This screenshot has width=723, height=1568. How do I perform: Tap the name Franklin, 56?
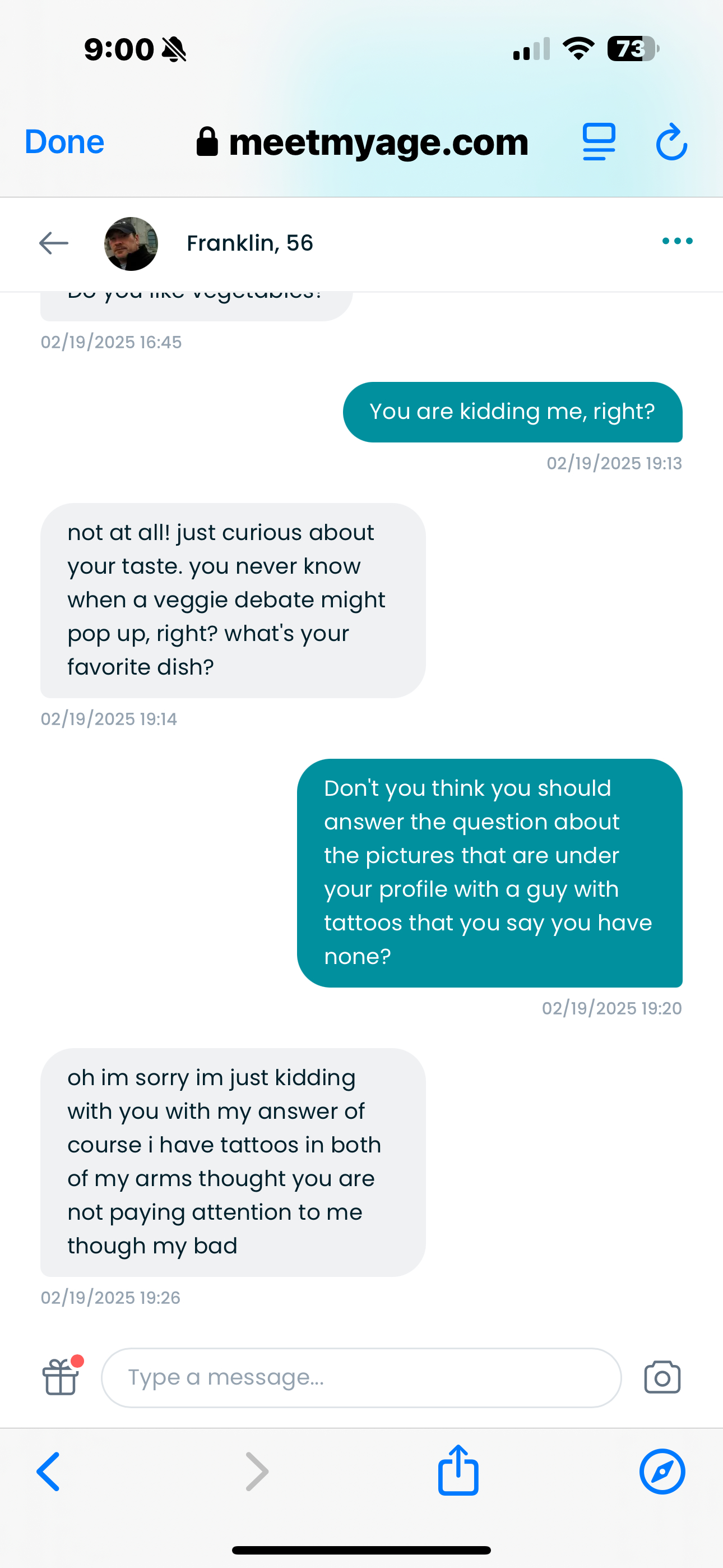[x=249, y=243]
